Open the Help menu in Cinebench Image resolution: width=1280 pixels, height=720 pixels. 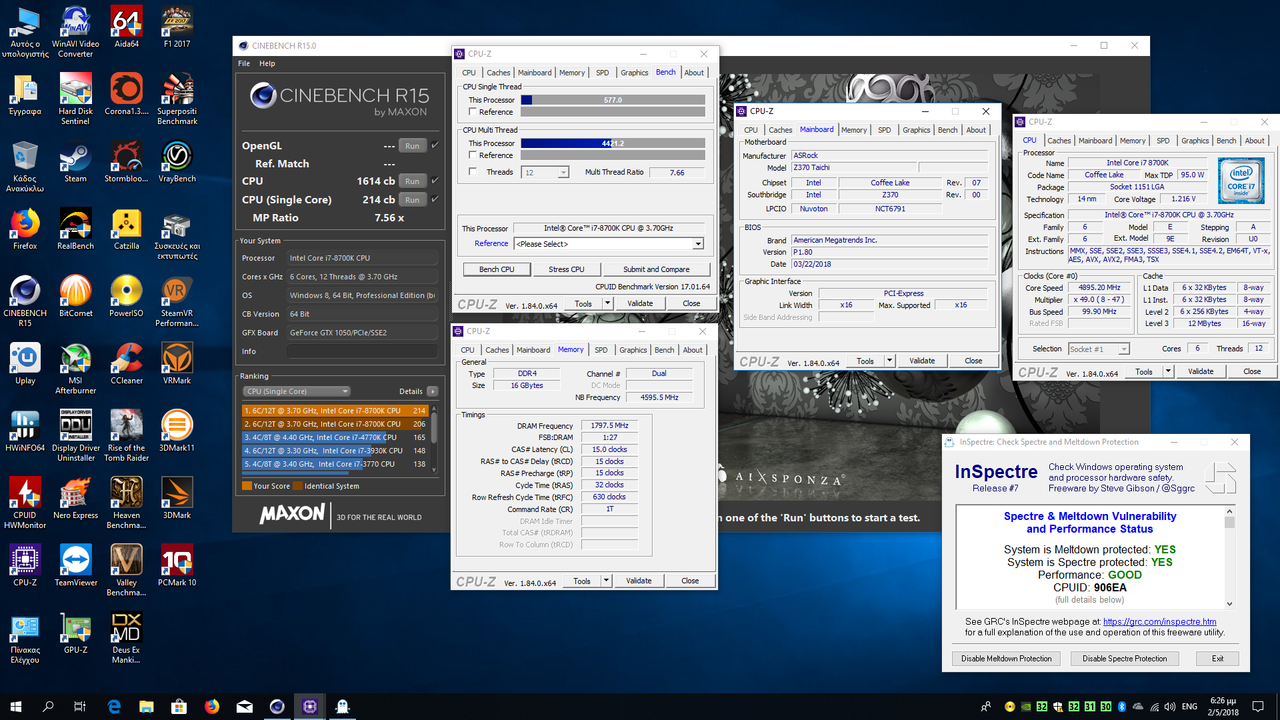(x=267, y=63)
